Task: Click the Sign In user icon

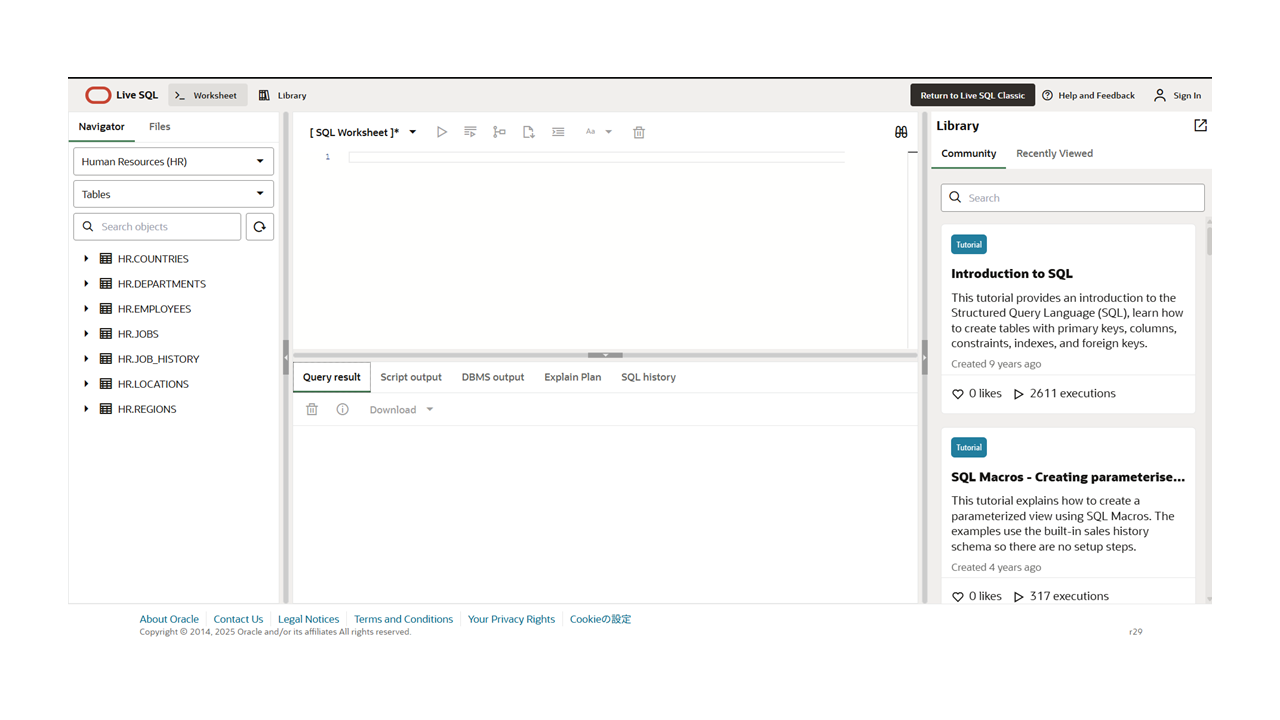Action: click(x=1160, y=95)
